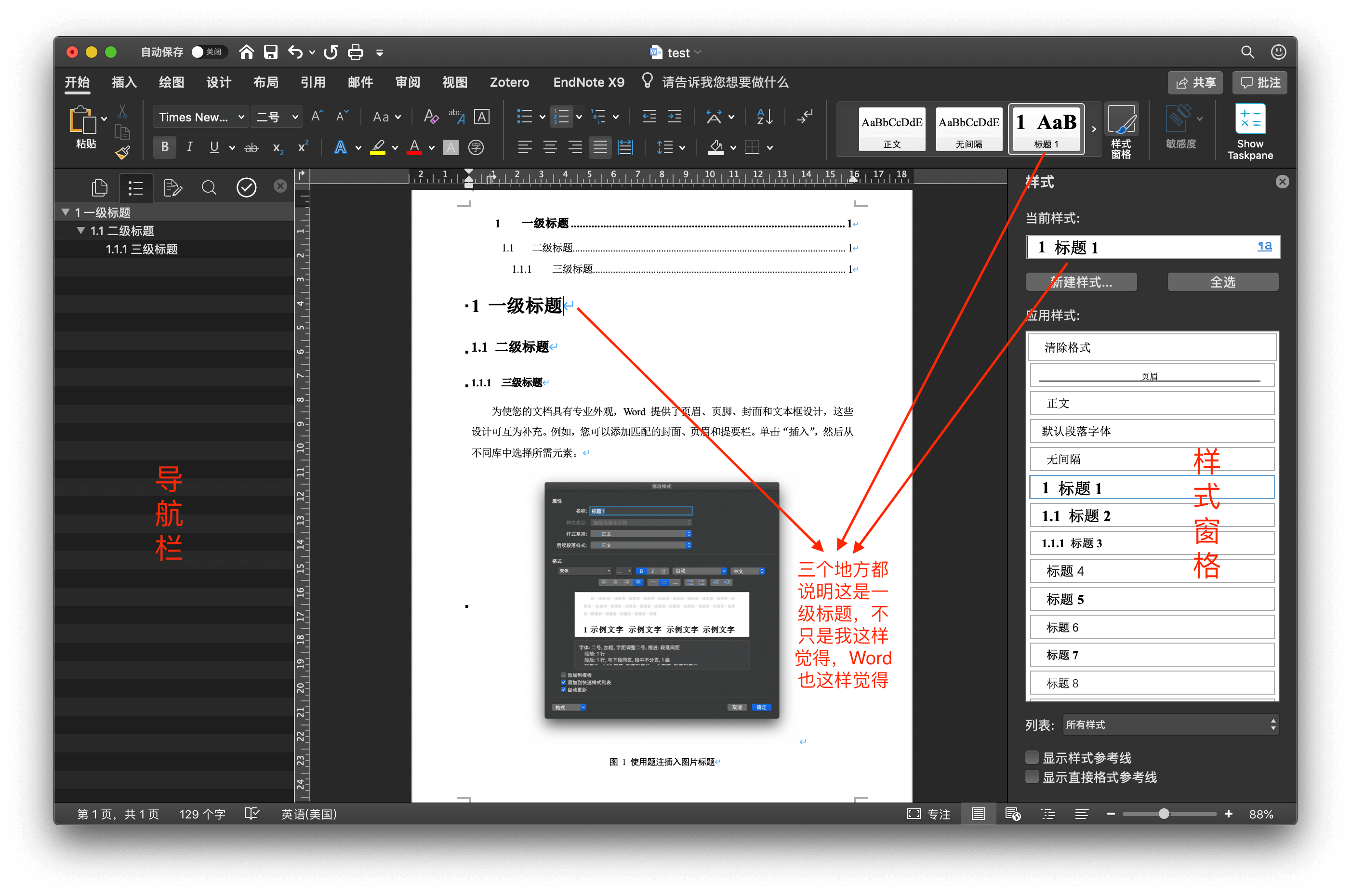Click the Sort A-Z icon
The width and height of the screenshot is (1351, 896).
764,117
